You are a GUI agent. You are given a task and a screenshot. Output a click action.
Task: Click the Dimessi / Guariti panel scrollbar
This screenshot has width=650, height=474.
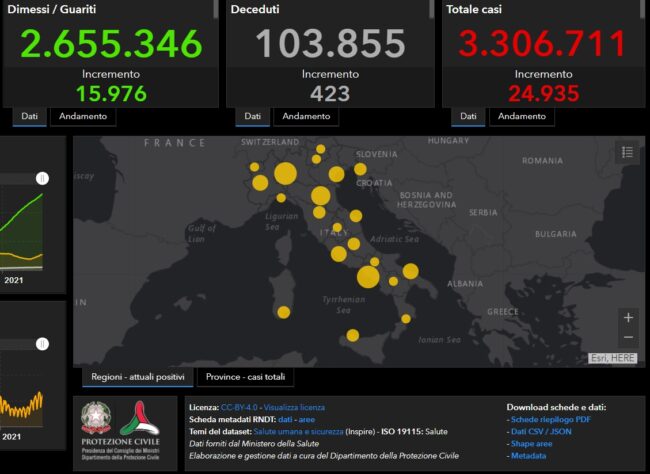pos(216,9)
